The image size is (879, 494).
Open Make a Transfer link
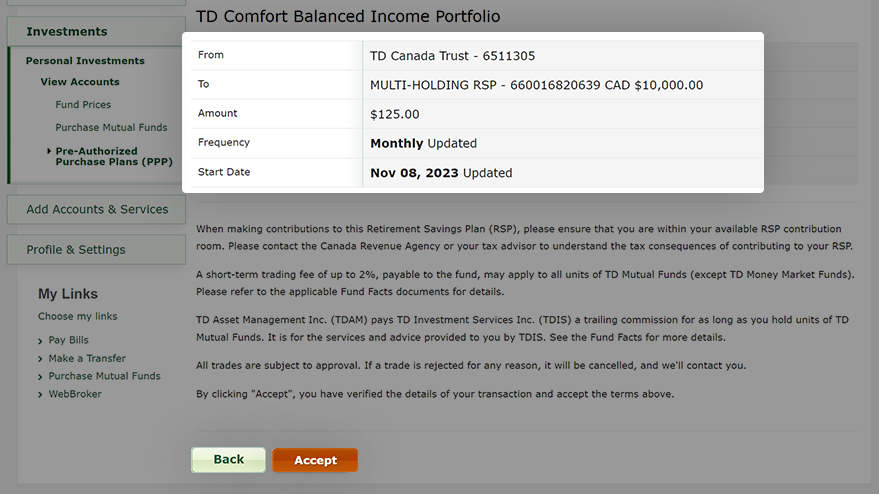click(x=87, y=358)
